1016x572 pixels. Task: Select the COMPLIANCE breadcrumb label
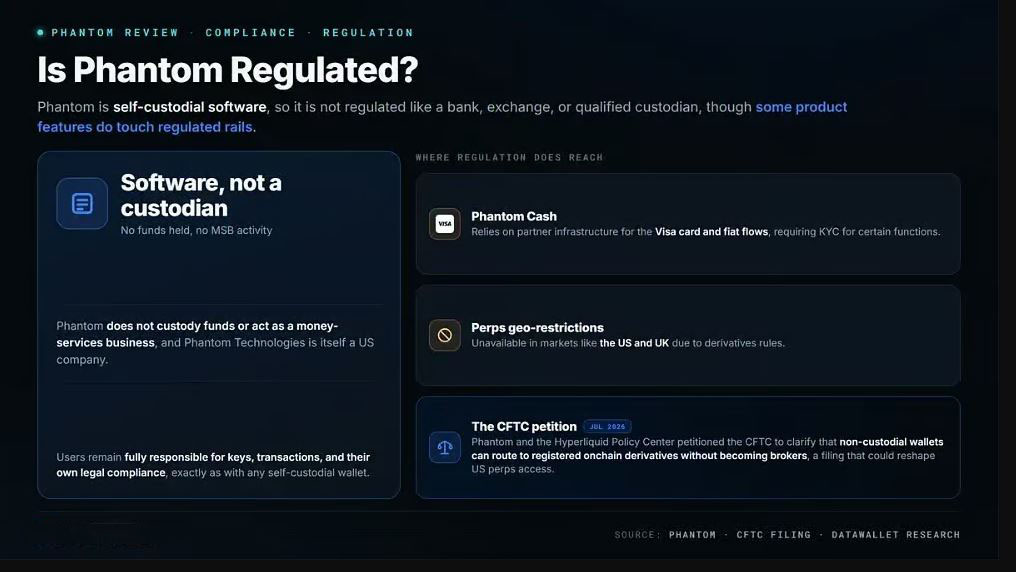(251, 32)
